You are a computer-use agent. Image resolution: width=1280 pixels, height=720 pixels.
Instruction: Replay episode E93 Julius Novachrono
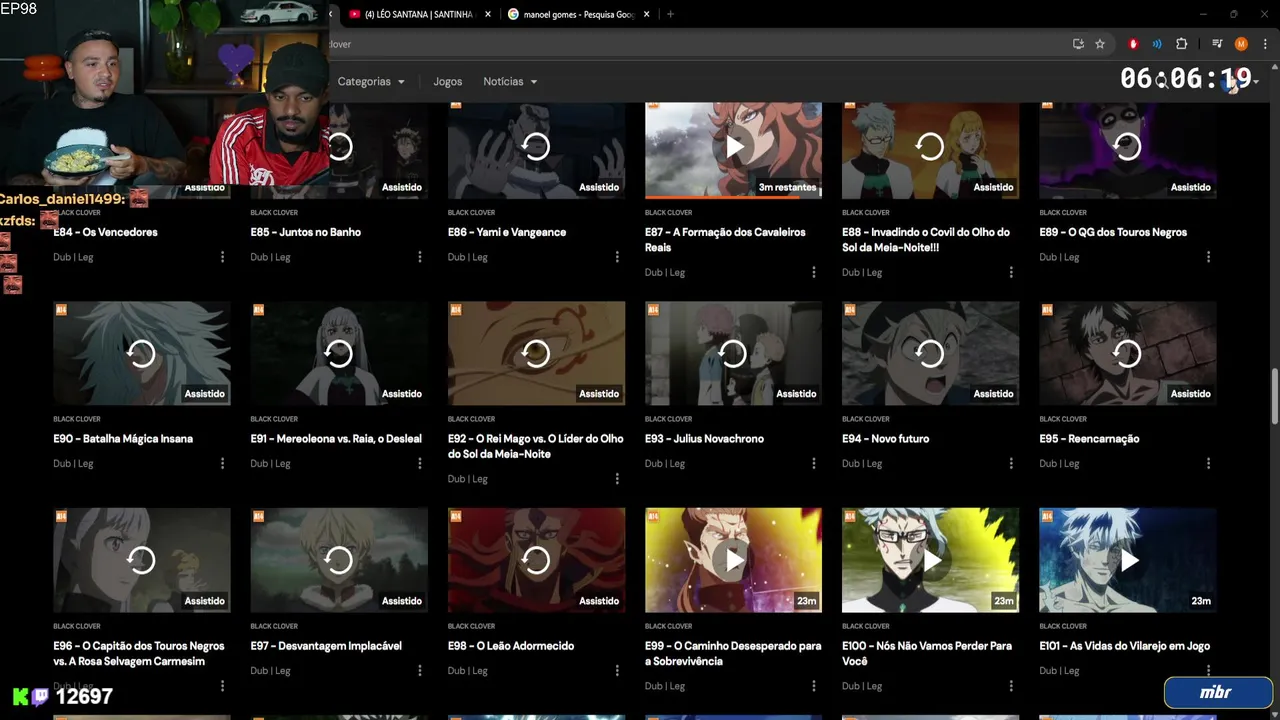(733, 354)
